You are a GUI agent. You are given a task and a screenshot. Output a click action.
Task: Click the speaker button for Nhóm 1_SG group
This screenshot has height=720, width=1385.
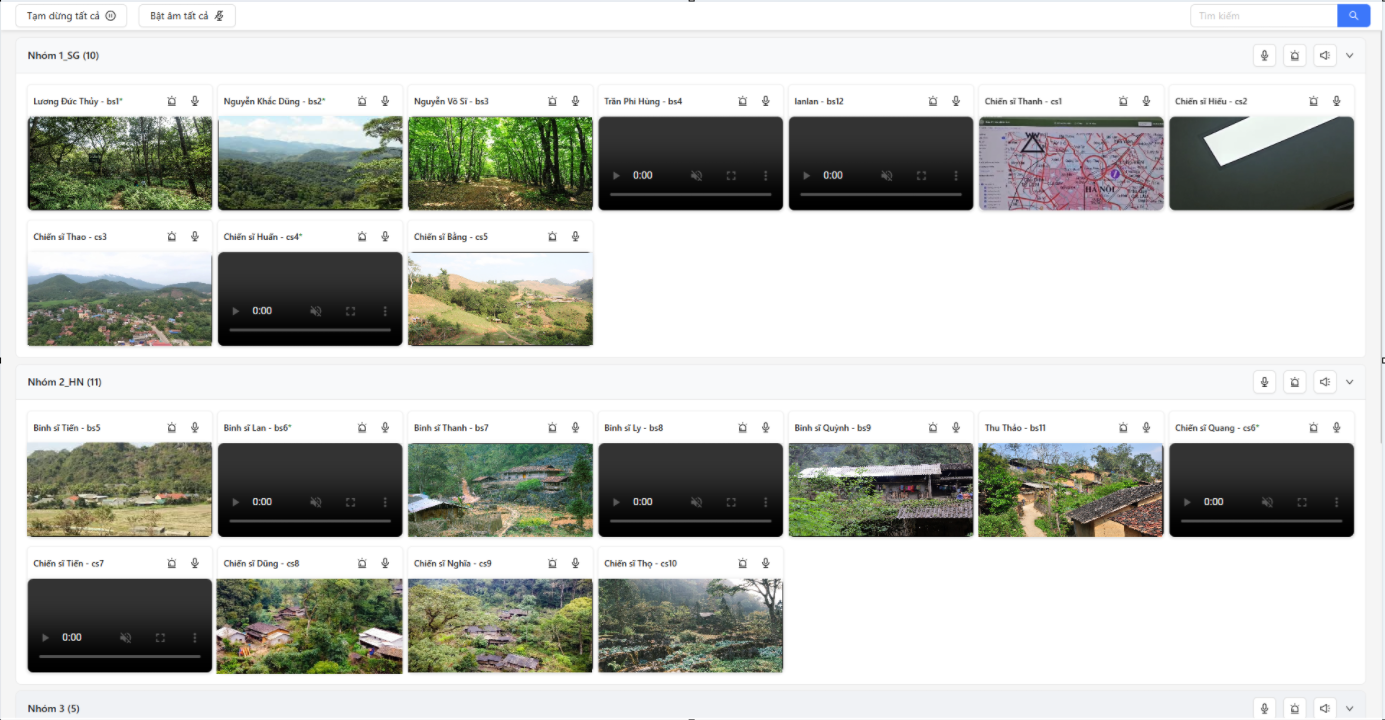coord(1324,56)
